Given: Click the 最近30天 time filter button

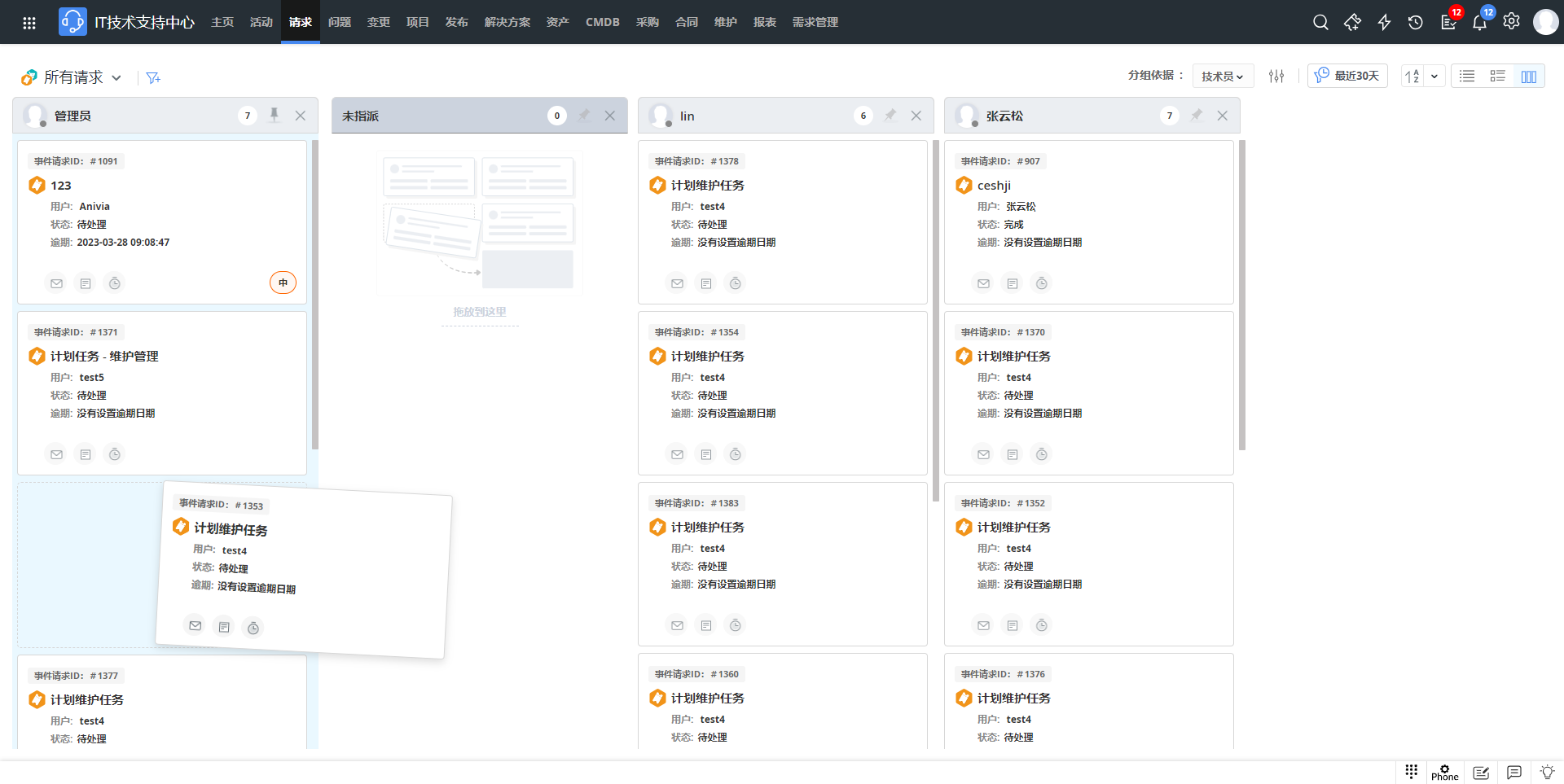Looking at the screenshot, I should (1347, 76).
